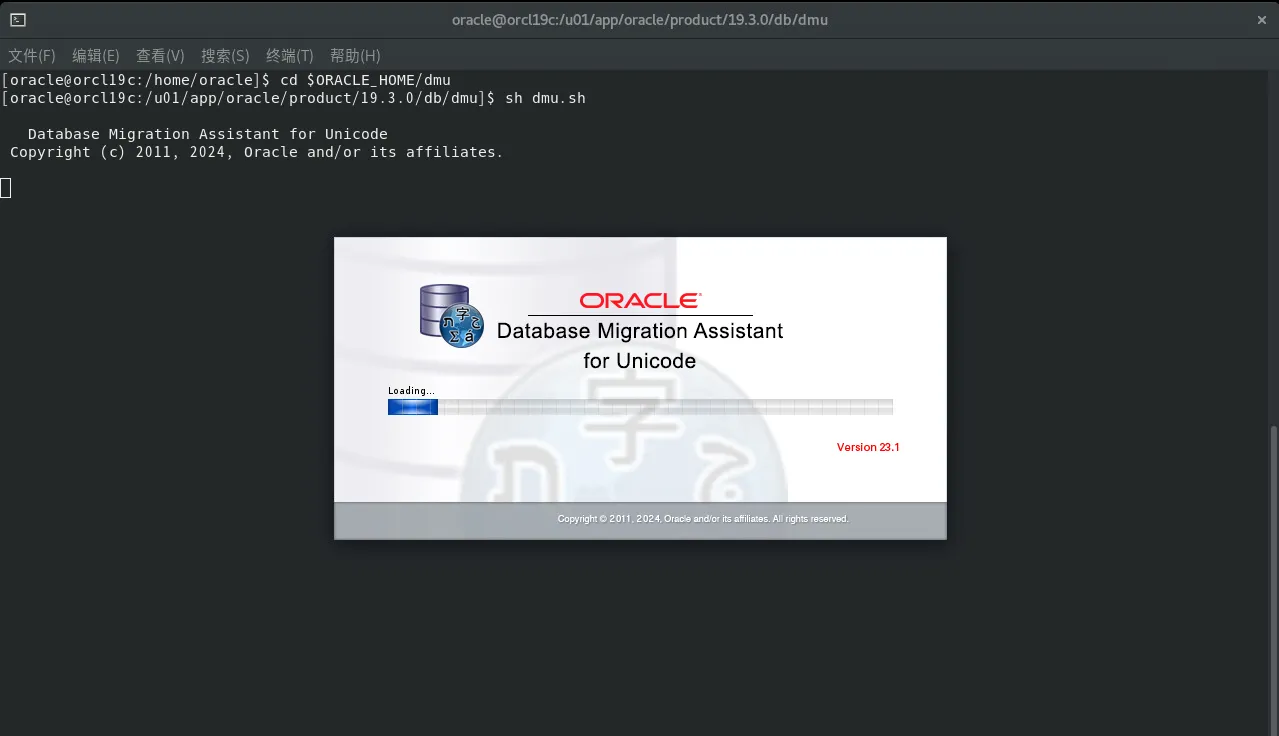
Task: Open the 搜索 menu
Action: tap(225, 56)
